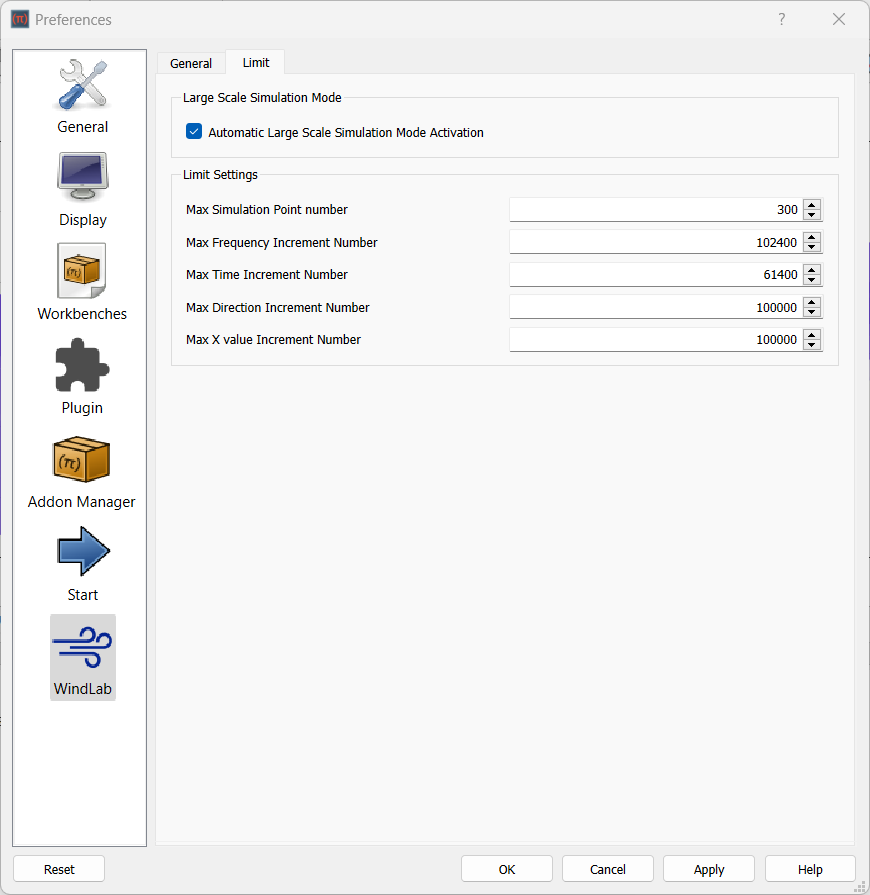The width and height of the screenshot is (870, 895).
Task: Increment Max Simulation Point number spinner
Action: [811, 205]
